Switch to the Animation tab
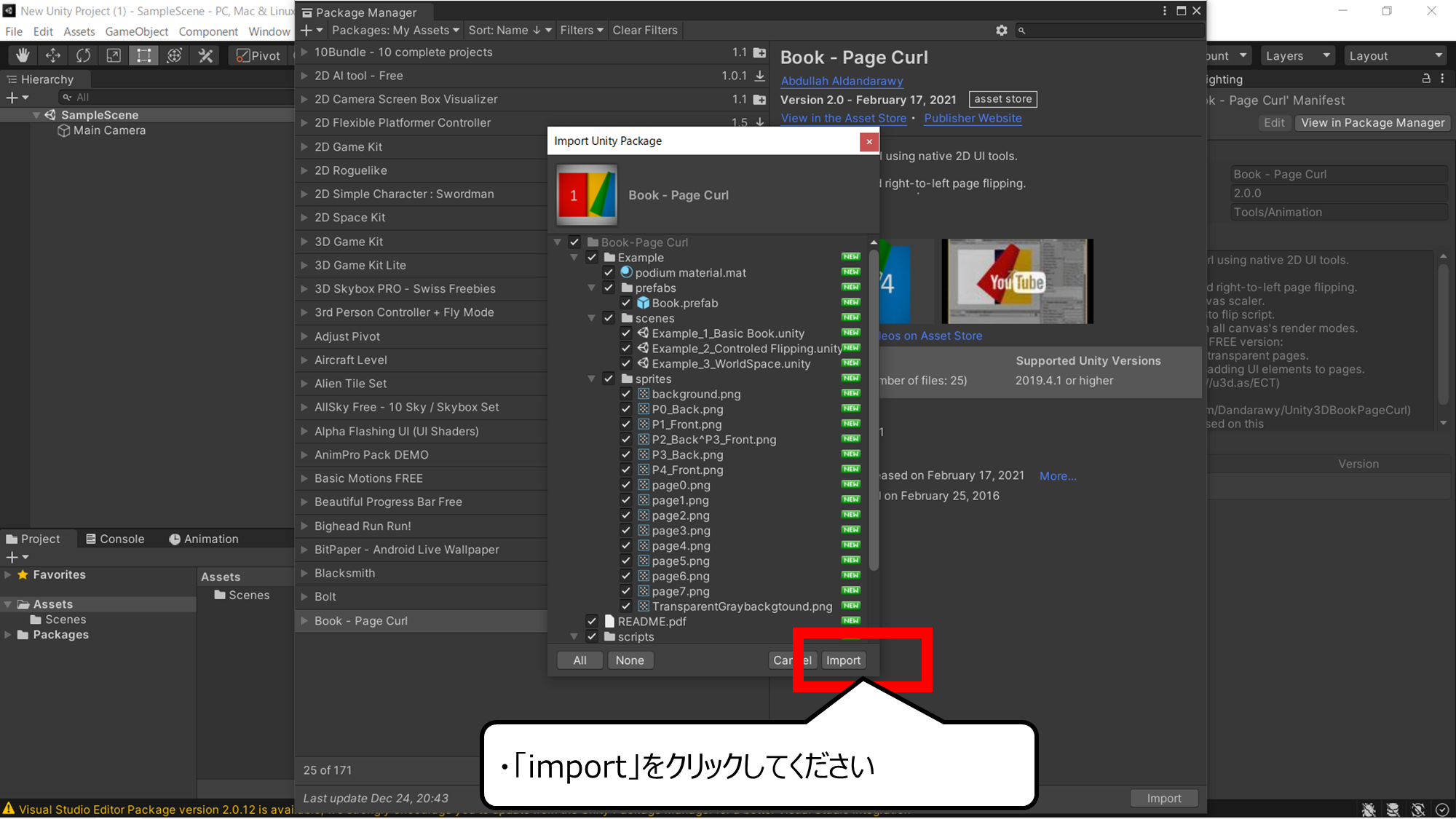 [204, 539]
